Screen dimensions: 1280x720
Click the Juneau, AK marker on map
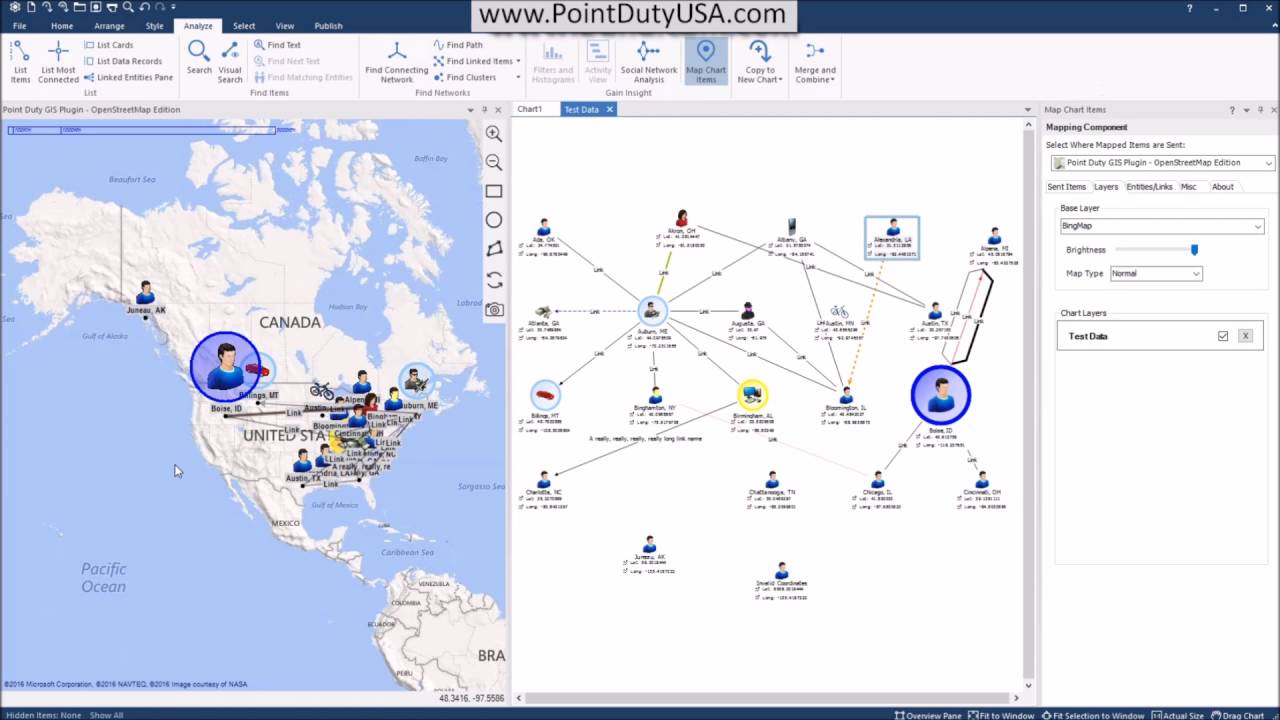pyautogui.click(x=145, y=293)
